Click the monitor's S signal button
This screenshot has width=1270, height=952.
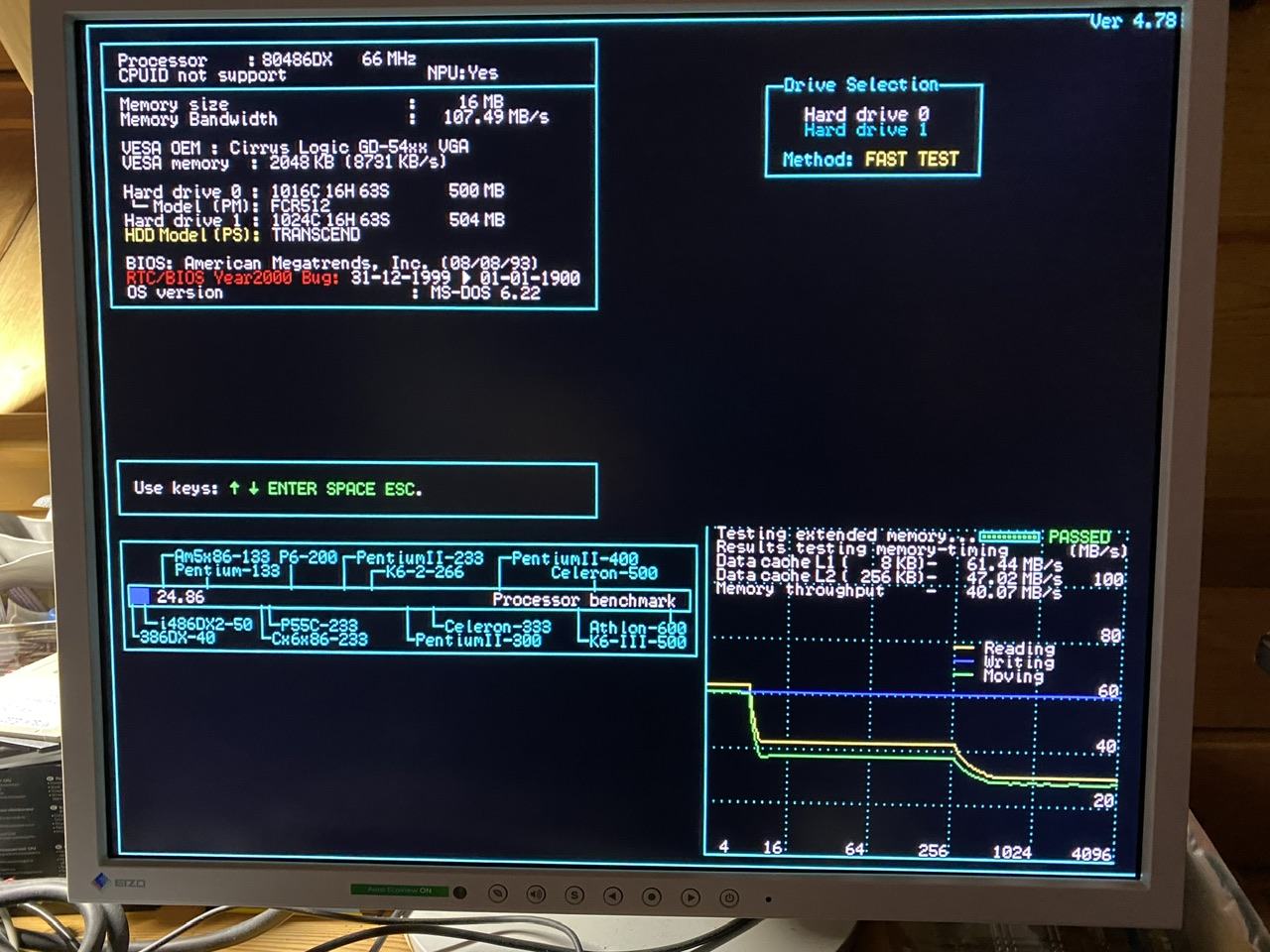573,895
